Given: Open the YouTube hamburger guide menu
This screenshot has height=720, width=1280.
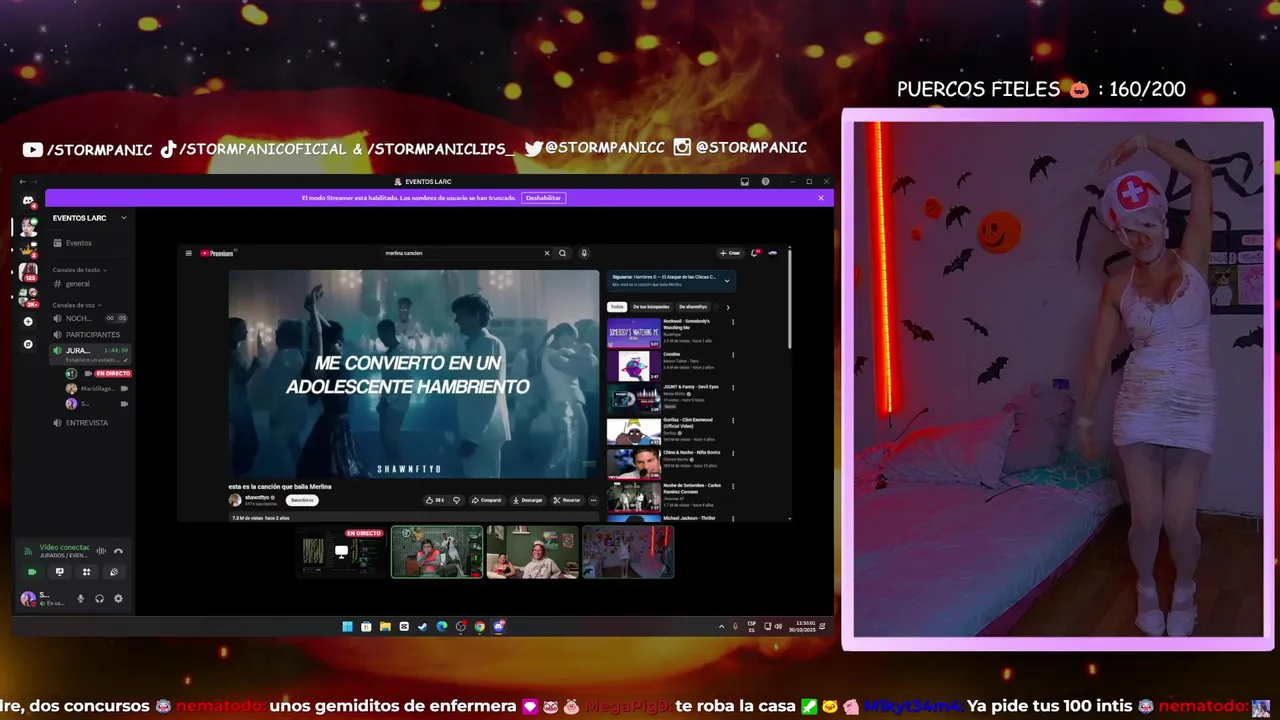Looking at the screenshot, I should (x=188, y=253).
